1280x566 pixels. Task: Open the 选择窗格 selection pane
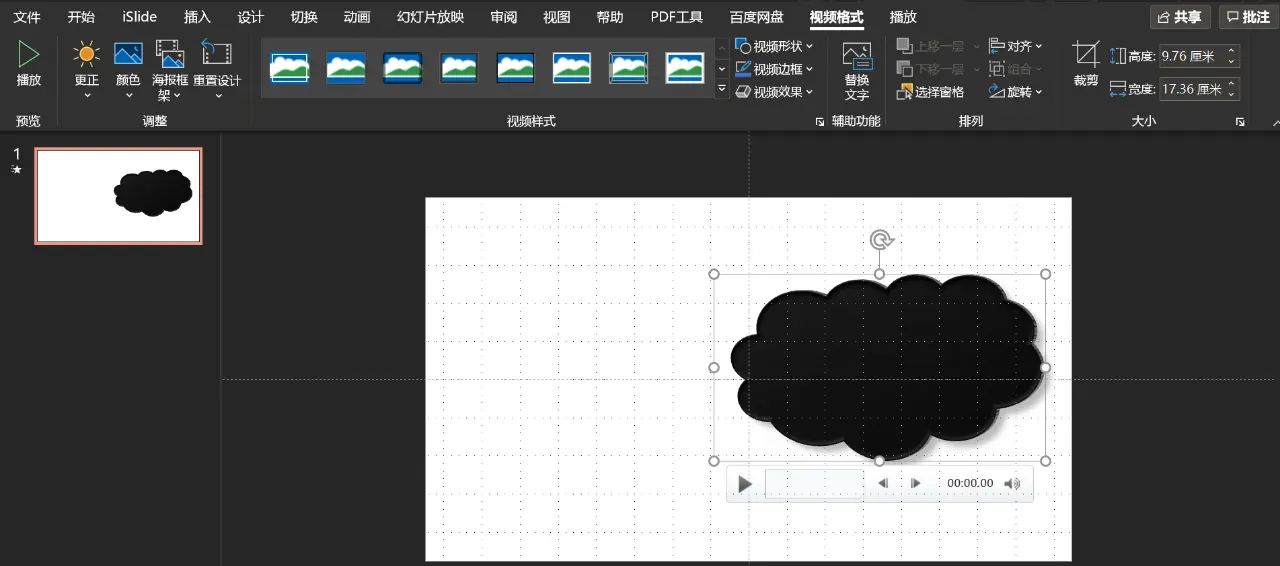(931, 92)
